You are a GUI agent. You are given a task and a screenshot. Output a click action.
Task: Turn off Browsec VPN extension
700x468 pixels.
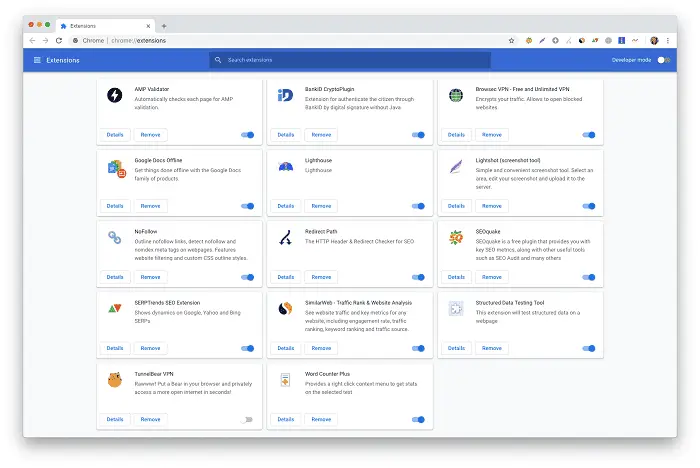[x=589, y=135]
